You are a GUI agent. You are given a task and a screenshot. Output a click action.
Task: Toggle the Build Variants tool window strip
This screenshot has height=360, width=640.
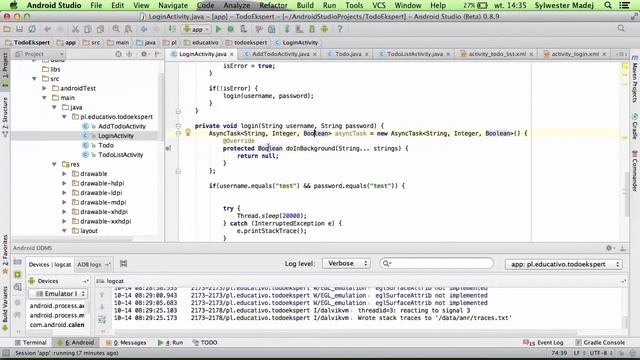click(x=5, y=308)
